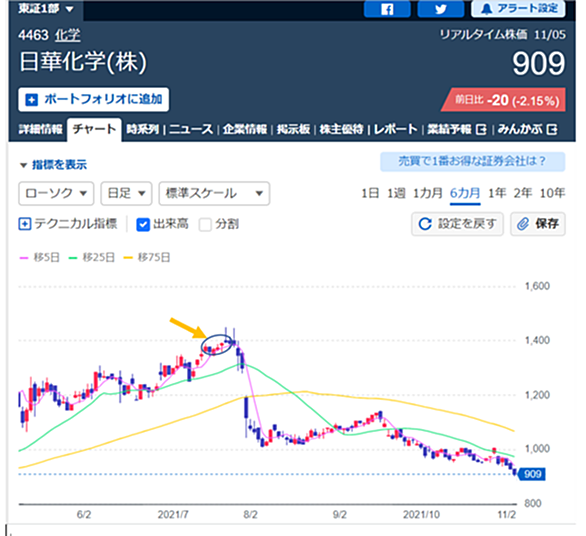Share on Facebook icon button
The image size is (586, 536).
387,9
